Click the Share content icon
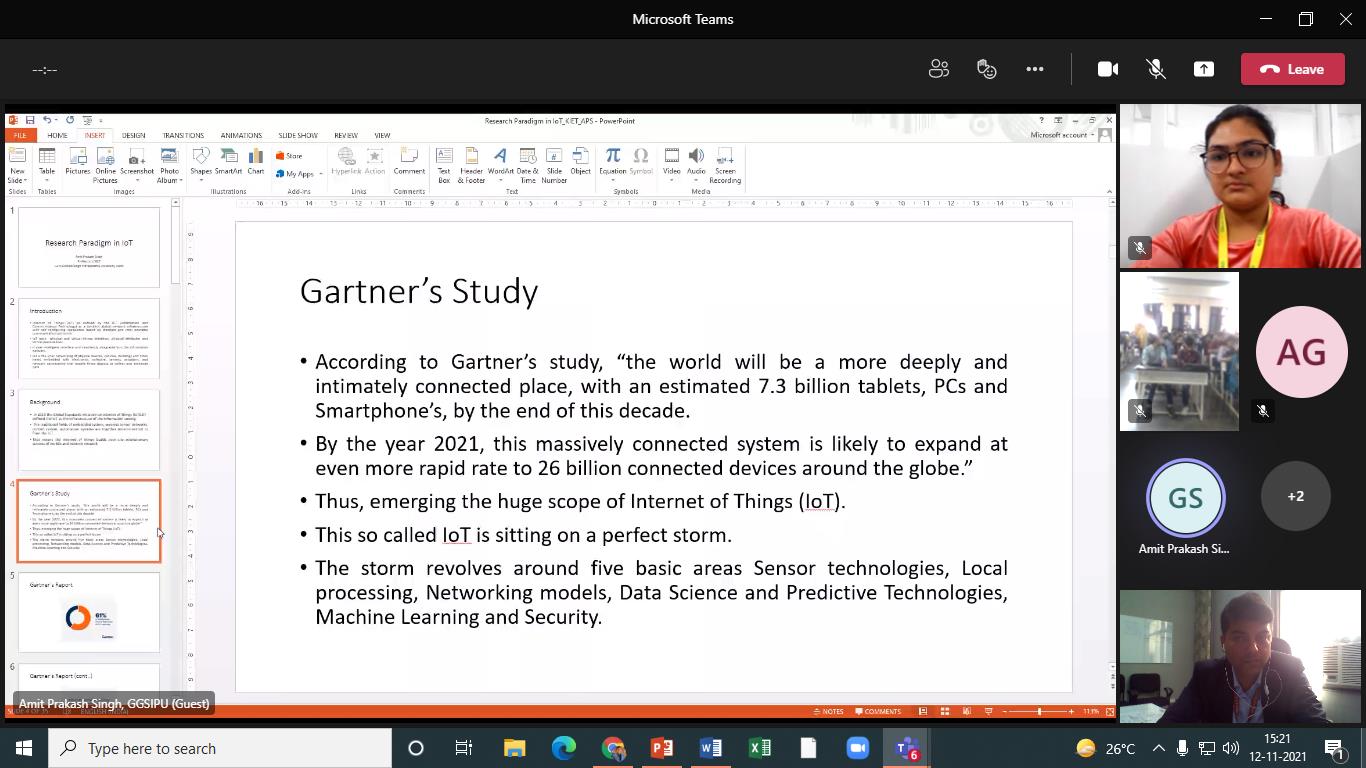The width and height of the screenshot is (1366, 768). click(1203, 69)
